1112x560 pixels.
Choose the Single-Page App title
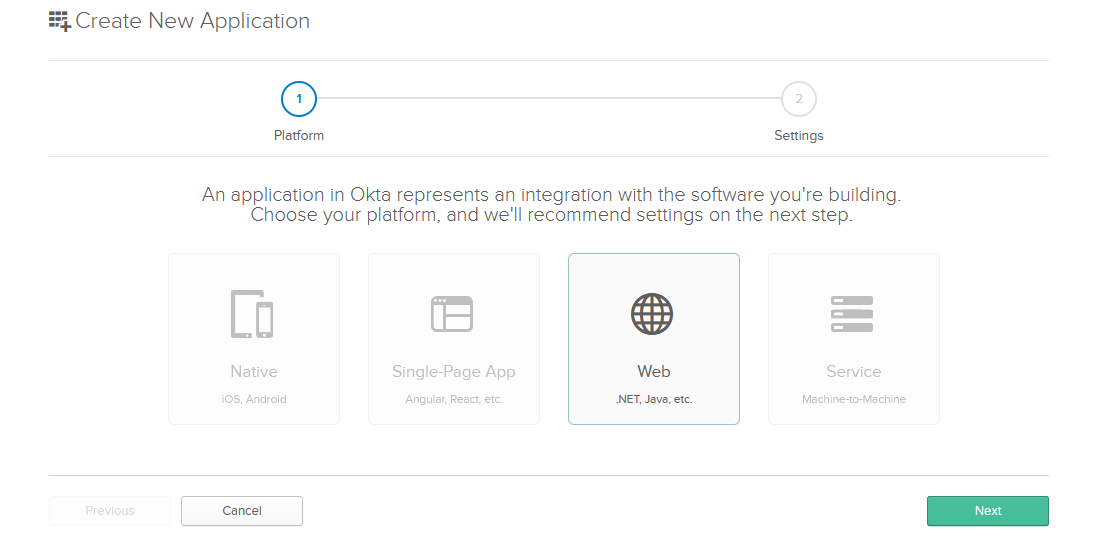tap(454, 371)
